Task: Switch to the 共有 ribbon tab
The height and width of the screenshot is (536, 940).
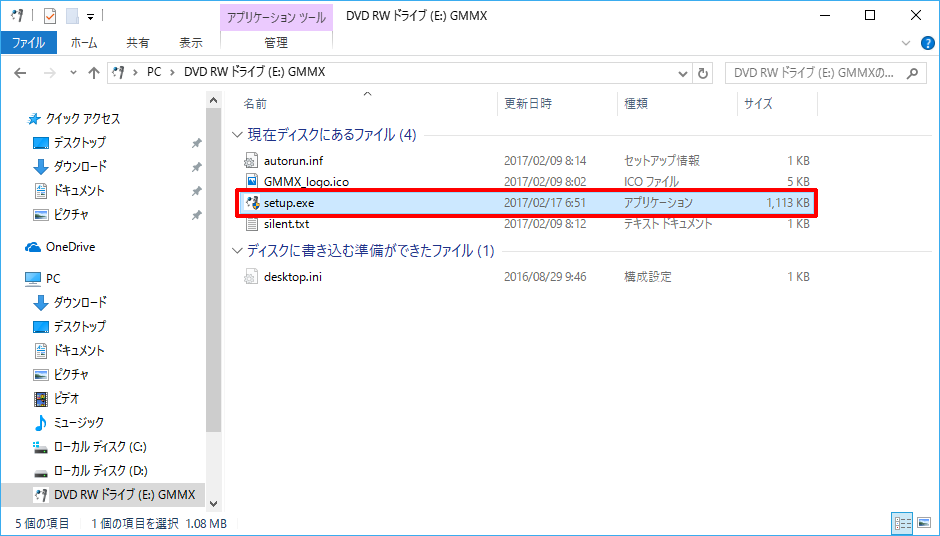Action: (x=137, y=43)
